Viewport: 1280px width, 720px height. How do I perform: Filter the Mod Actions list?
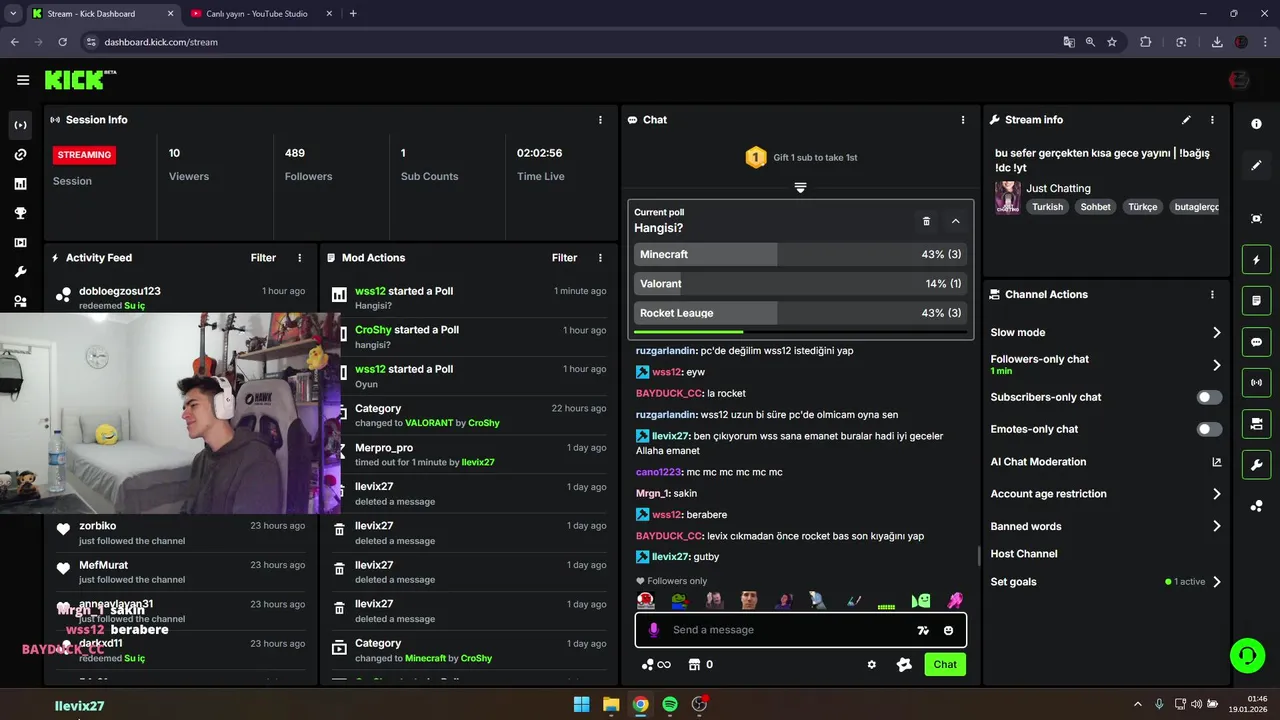[x=564, y=258]
